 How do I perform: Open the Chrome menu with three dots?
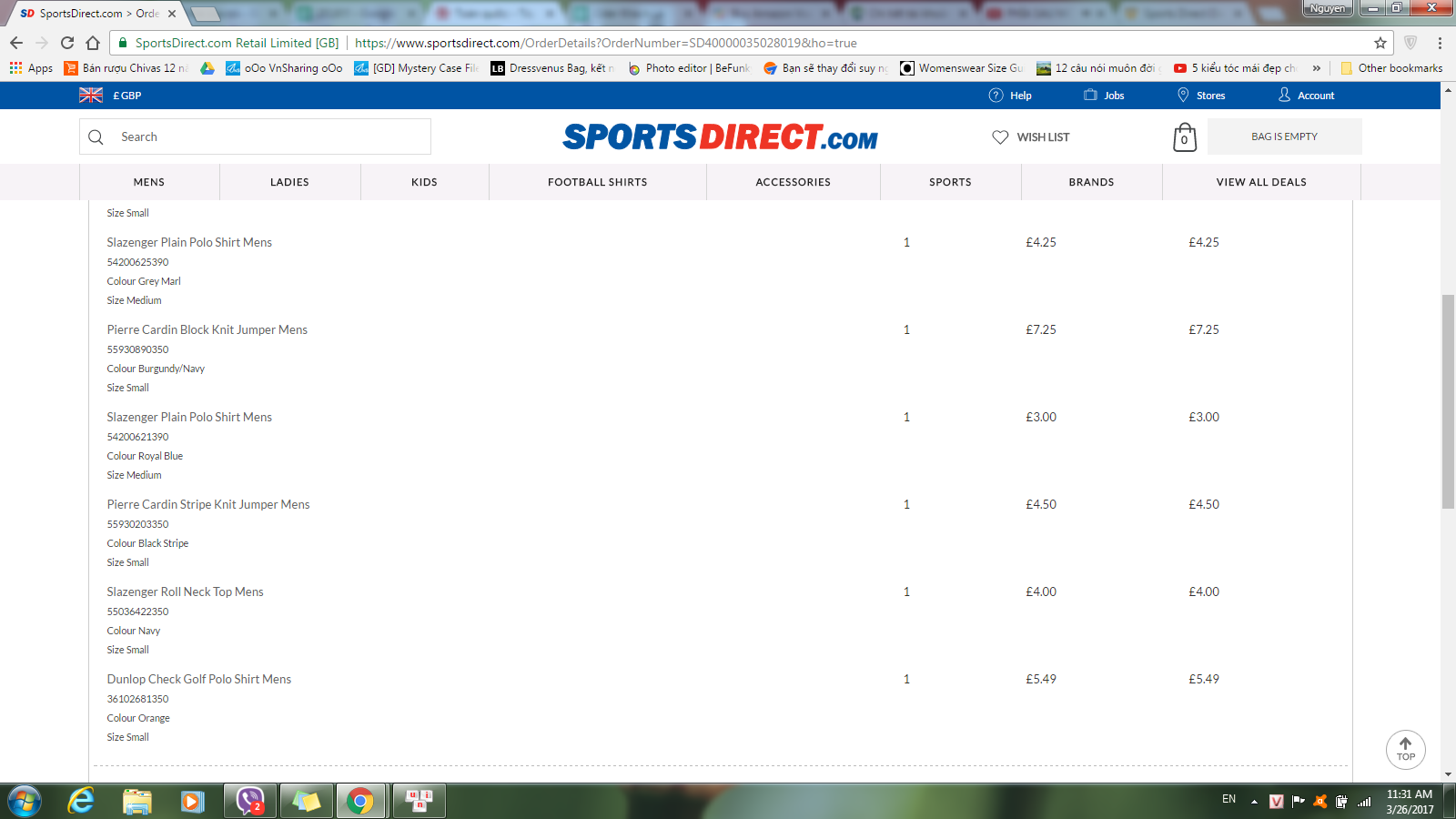pyautogui.click(x=1440, y=43)
